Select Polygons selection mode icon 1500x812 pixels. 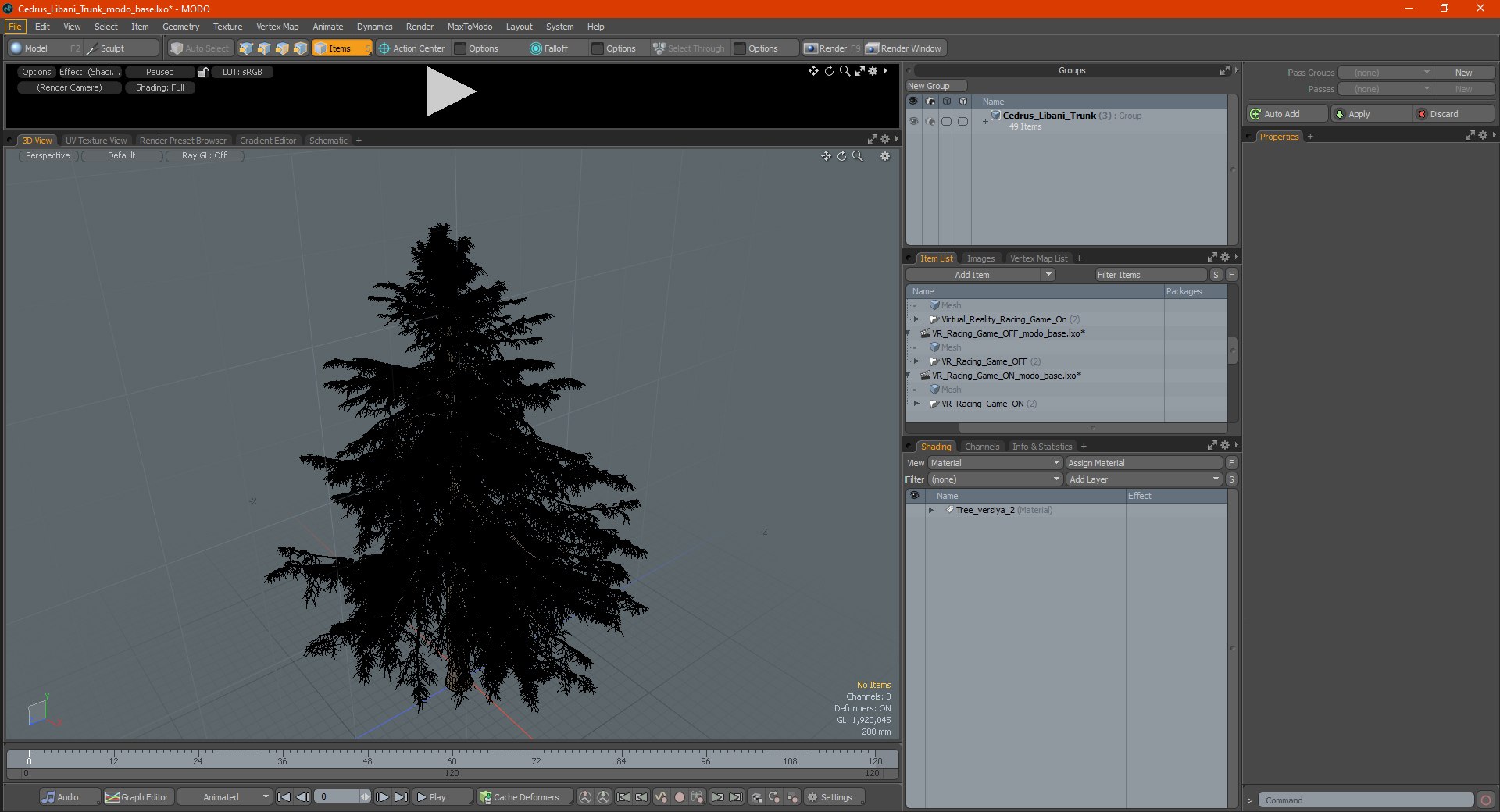(282, 48)
